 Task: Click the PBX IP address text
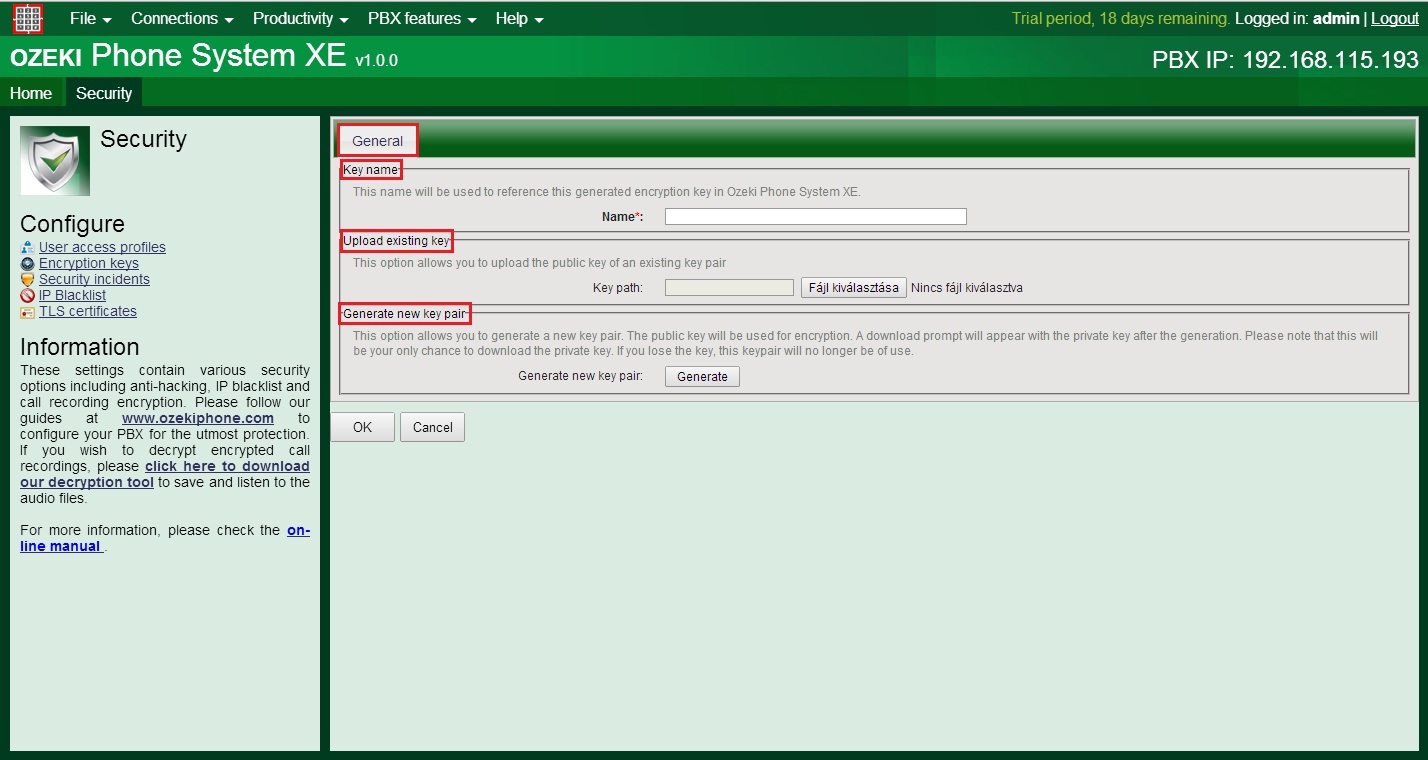click(x=1285, y=59)
